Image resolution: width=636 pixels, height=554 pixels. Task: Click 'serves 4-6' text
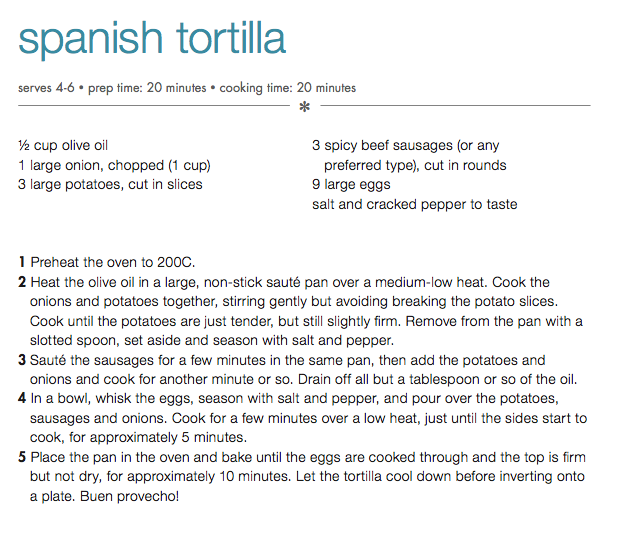point(46,88)
